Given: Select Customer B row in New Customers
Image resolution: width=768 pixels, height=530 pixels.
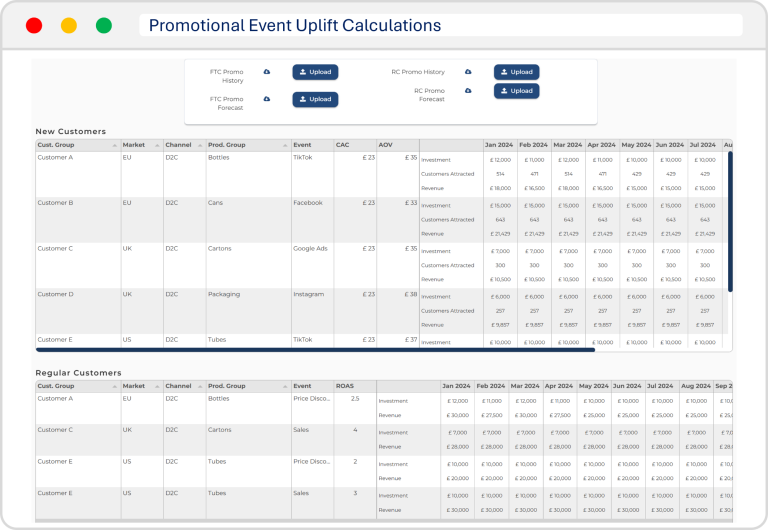Looking at the screenshot, I should tap(56, 203).
